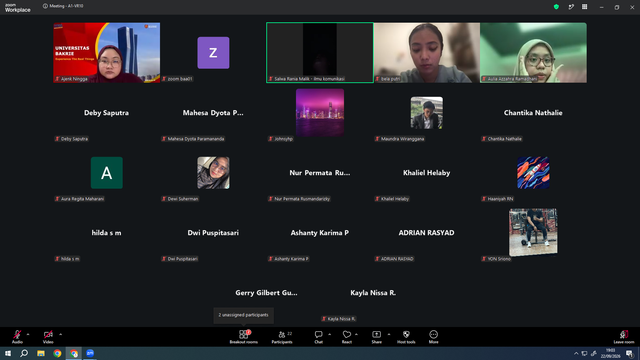The image size is (640, 360).
Task: Open Chrome from the Windows taskbar
Action: click(57, 353)
